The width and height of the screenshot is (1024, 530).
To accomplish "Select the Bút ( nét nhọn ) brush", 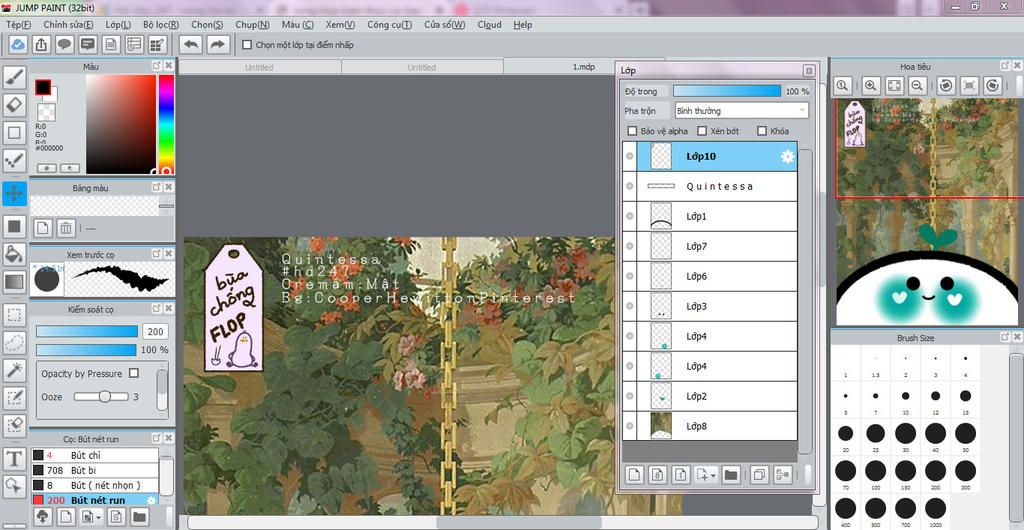I will click(x=95, y=485).
